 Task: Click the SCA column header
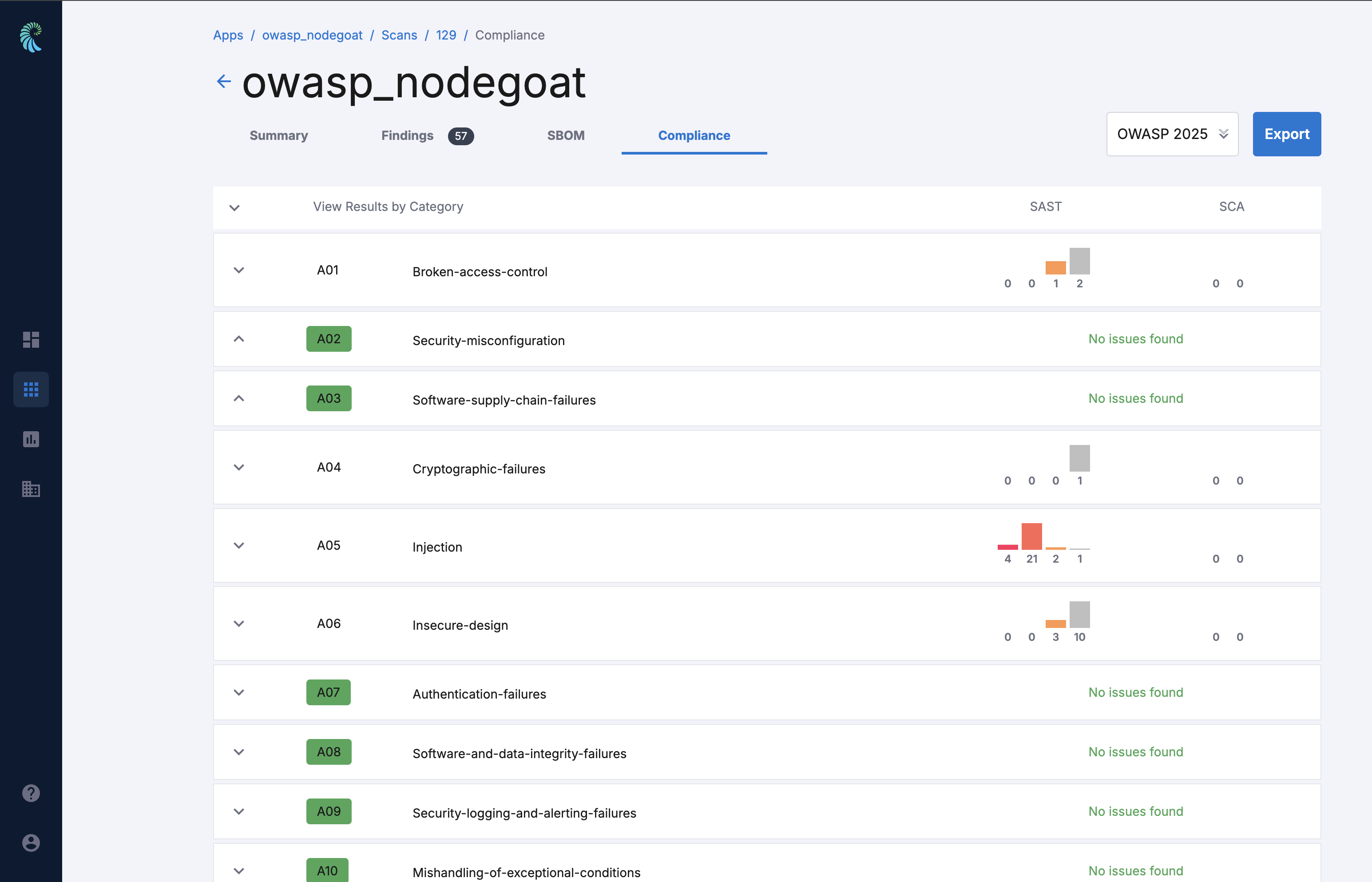pyautogui.click(x=1232, y=207)
